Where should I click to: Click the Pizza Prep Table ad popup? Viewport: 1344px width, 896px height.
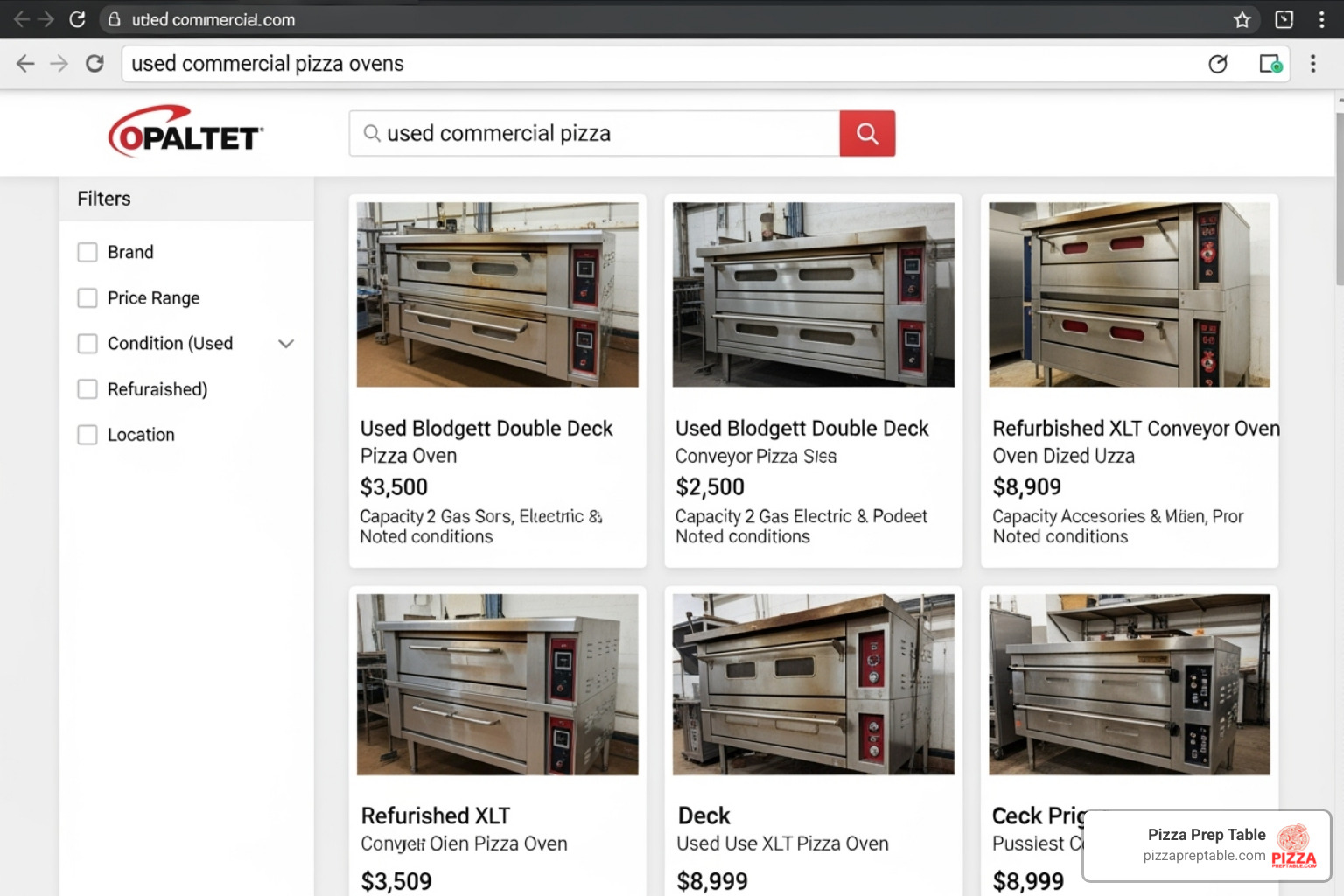tap(1207, 845)
